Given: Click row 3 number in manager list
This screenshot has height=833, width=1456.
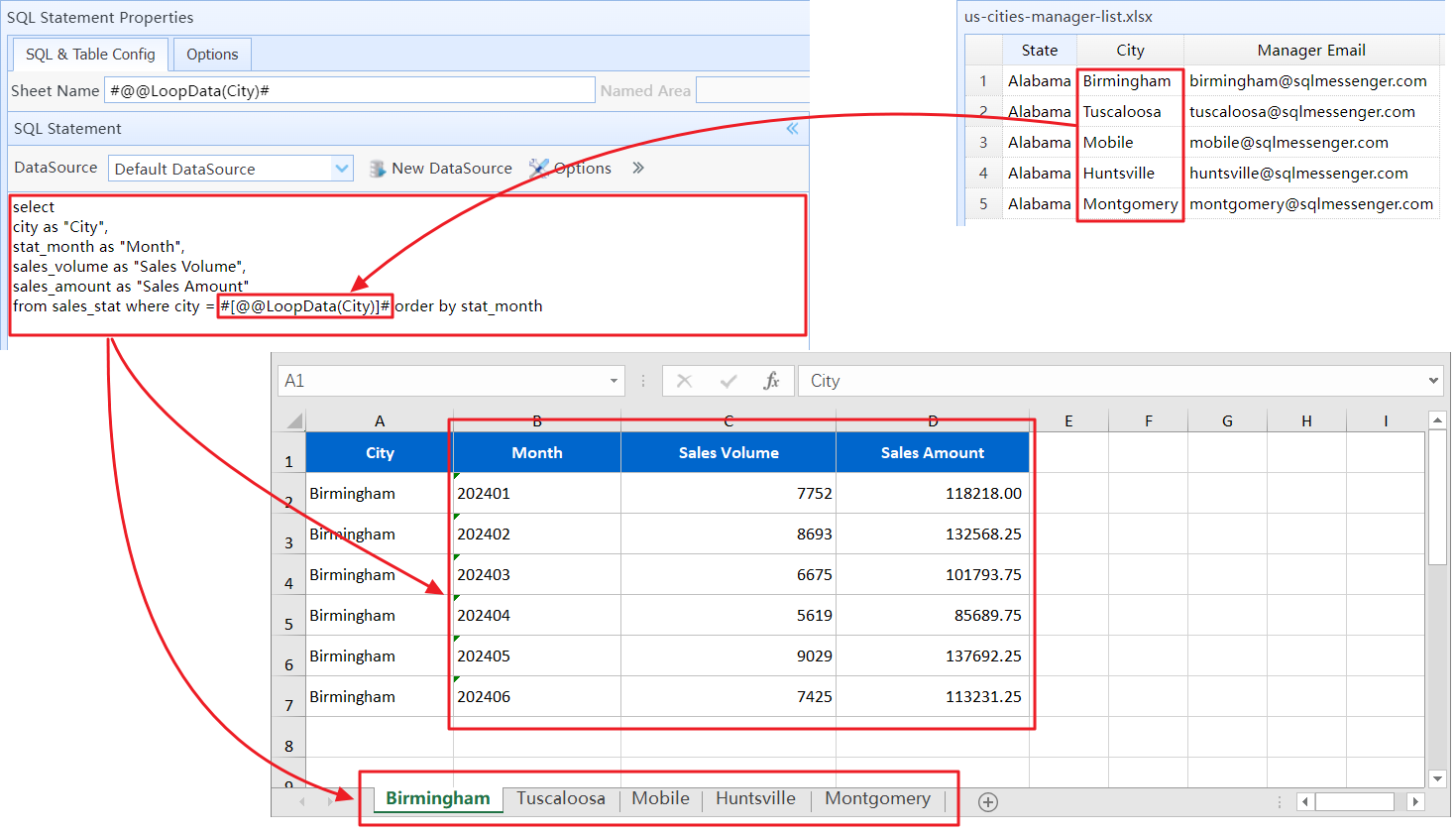Looking at the screenshot, I should tap(983, 143).
